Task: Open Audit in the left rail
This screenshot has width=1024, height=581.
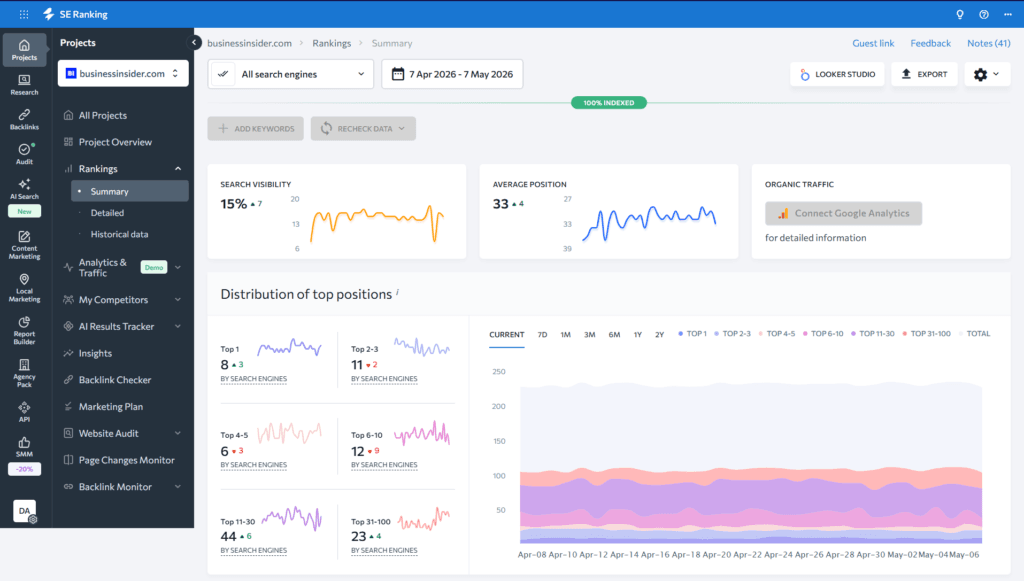Action: (24, 154)
